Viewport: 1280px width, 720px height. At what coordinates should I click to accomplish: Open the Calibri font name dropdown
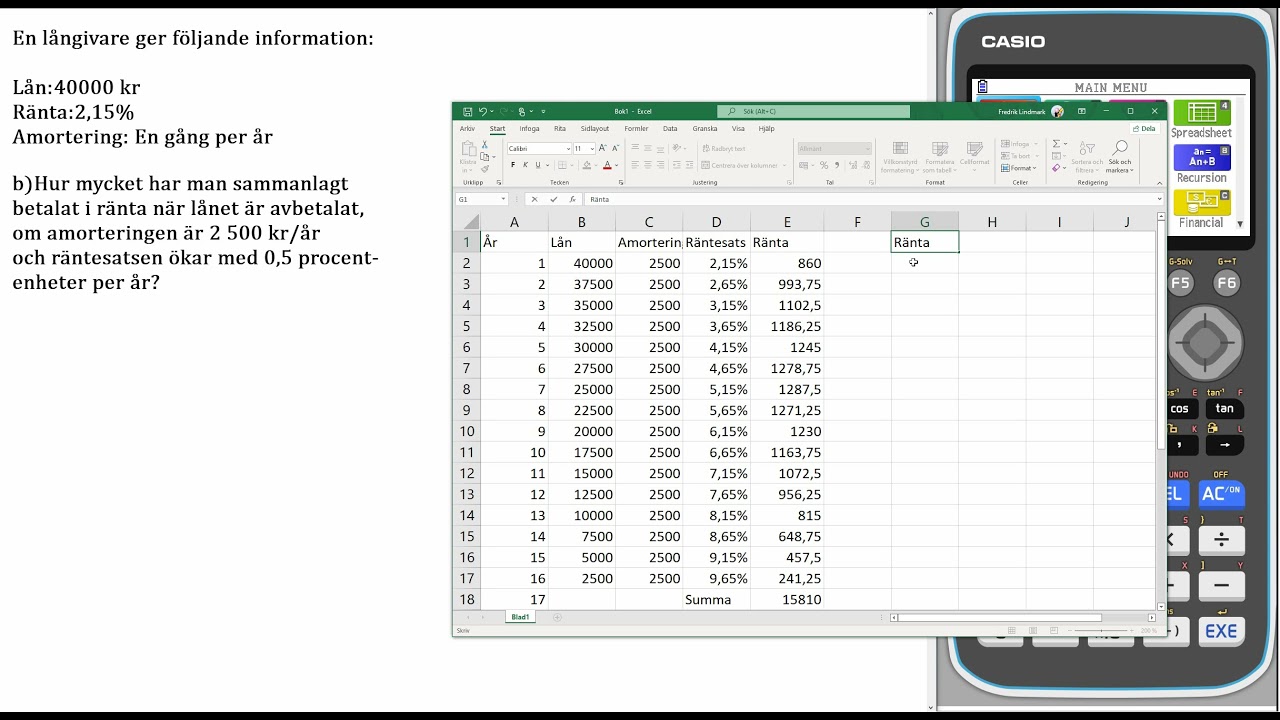[568, 148]
